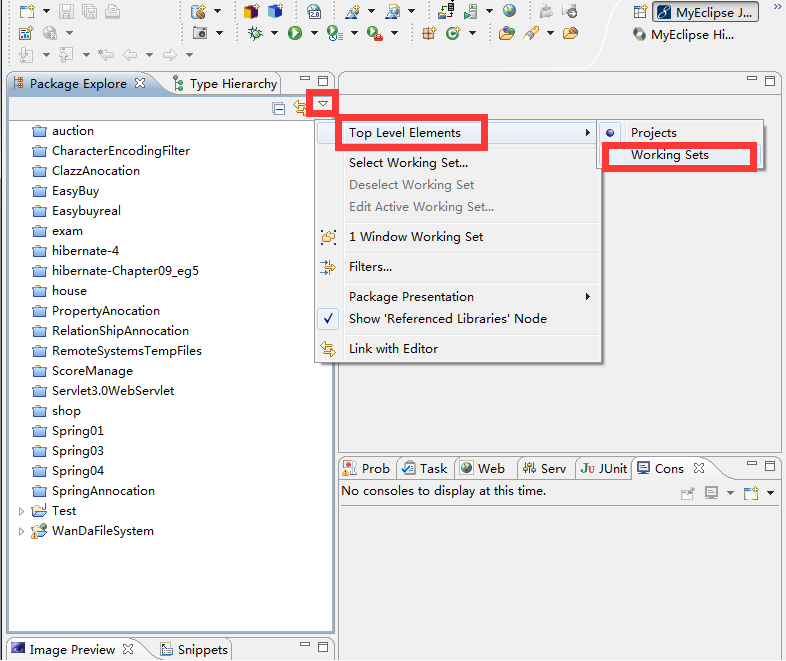Expand the WanDaFileSystem project node
This screenshot has height=661, width=786.
click(21, 531)
